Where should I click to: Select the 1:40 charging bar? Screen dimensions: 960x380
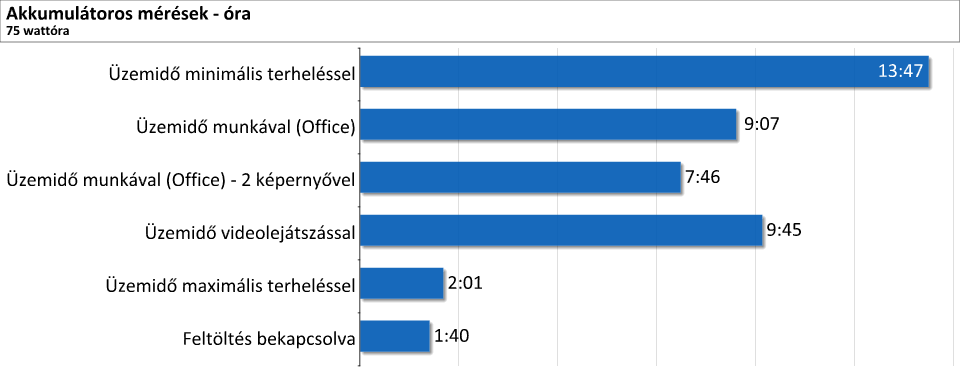(x=395, y=336)
